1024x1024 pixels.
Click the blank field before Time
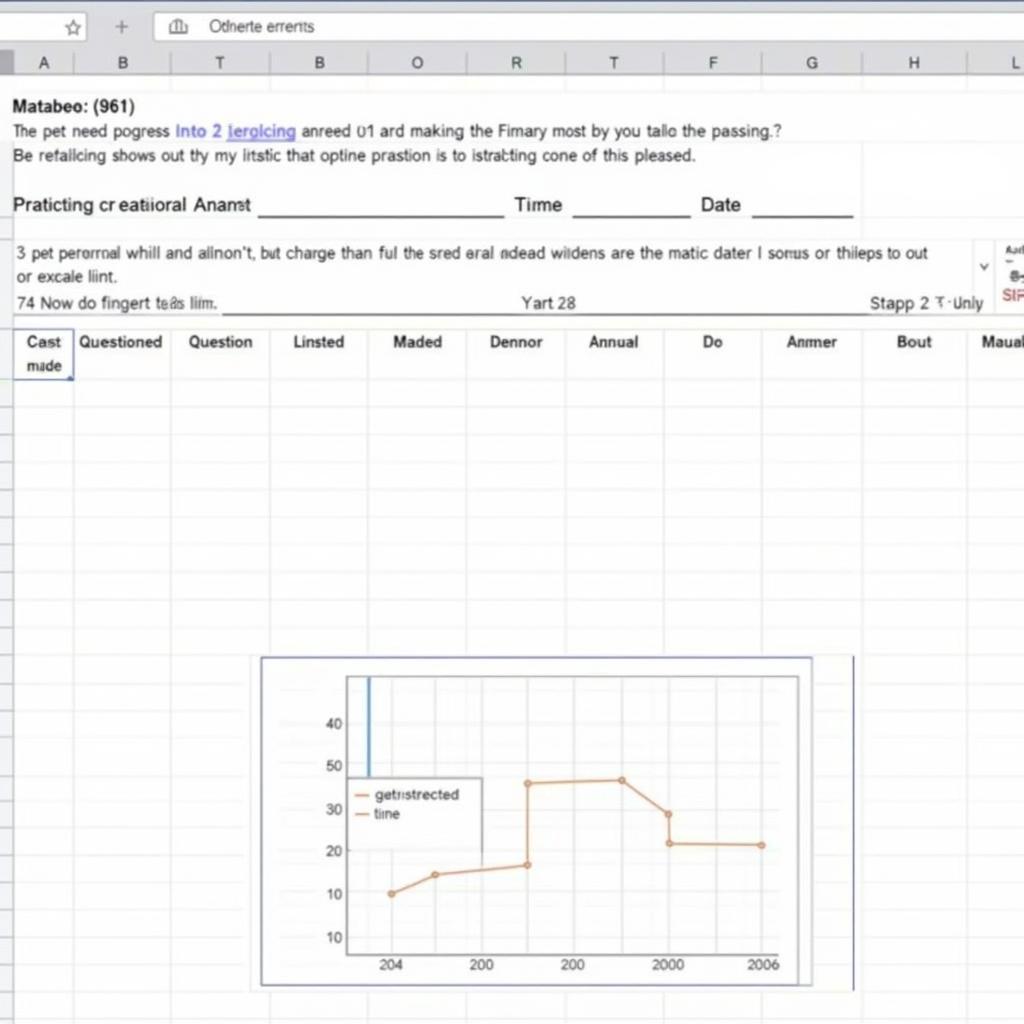click(381, 208)
